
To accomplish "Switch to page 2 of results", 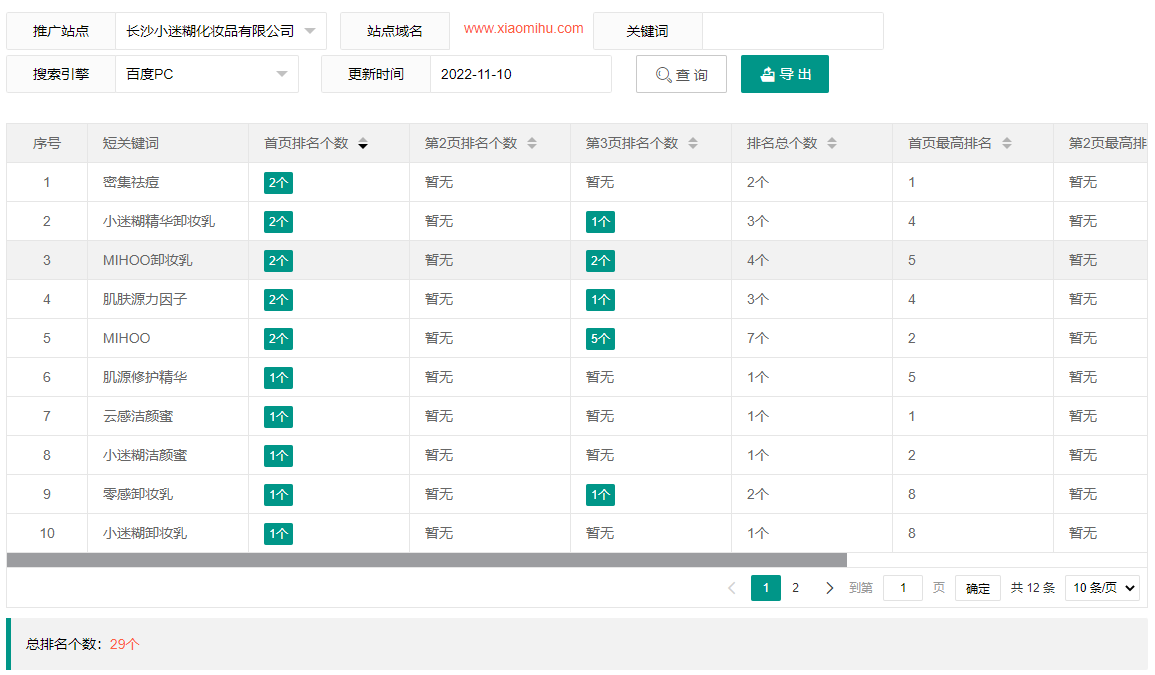I will (x=795, y=588).
